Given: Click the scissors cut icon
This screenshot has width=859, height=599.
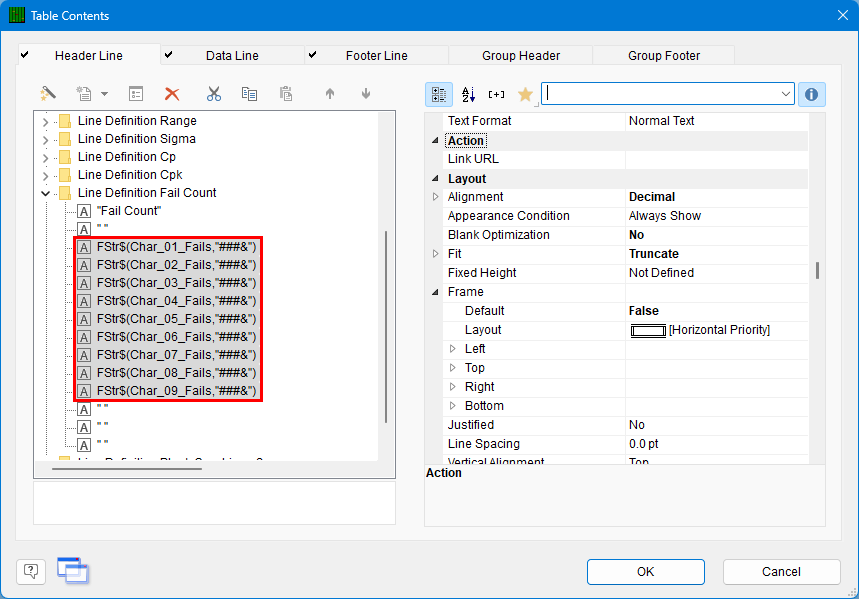Looking at the screenshot, I should pos(214,94).
